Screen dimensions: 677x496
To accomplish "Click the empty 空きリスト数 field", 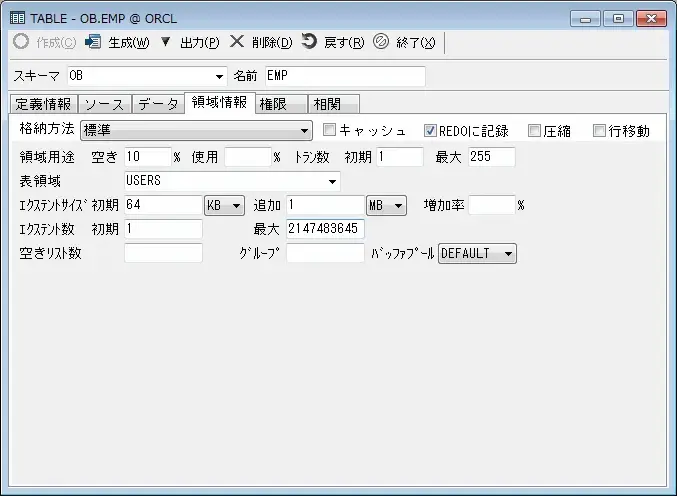I will pos(163,253).
